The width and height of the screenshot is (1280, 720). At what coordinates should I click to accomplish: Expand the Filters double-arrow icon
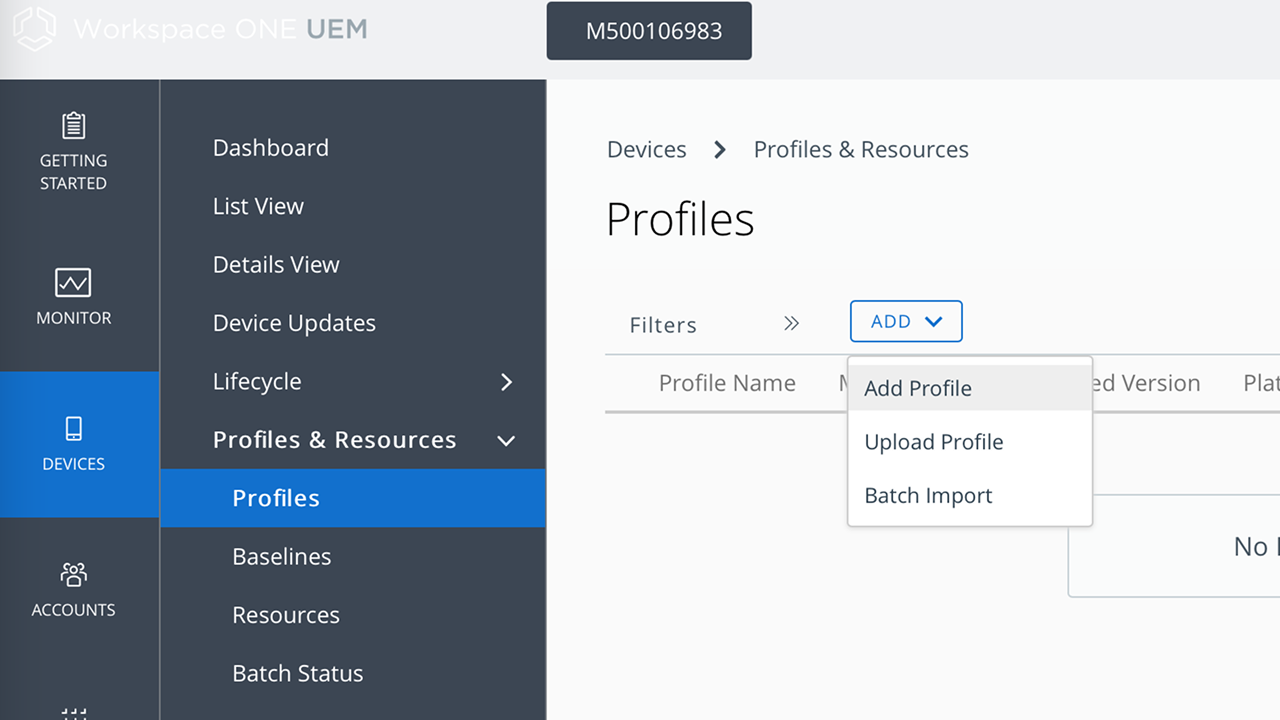tap(791, 323)
